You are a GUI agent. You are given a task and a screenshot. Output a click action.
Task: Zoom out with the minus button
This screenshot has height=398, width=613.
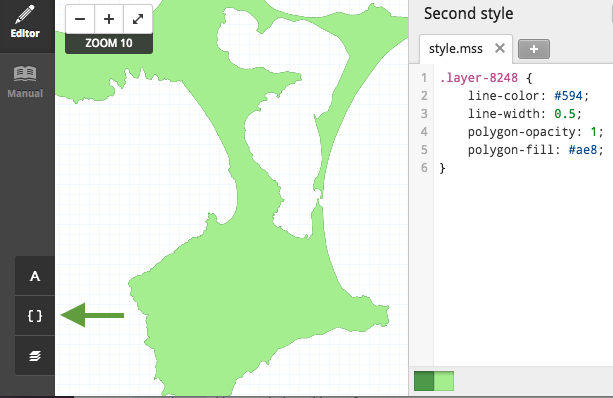point(80,19)
